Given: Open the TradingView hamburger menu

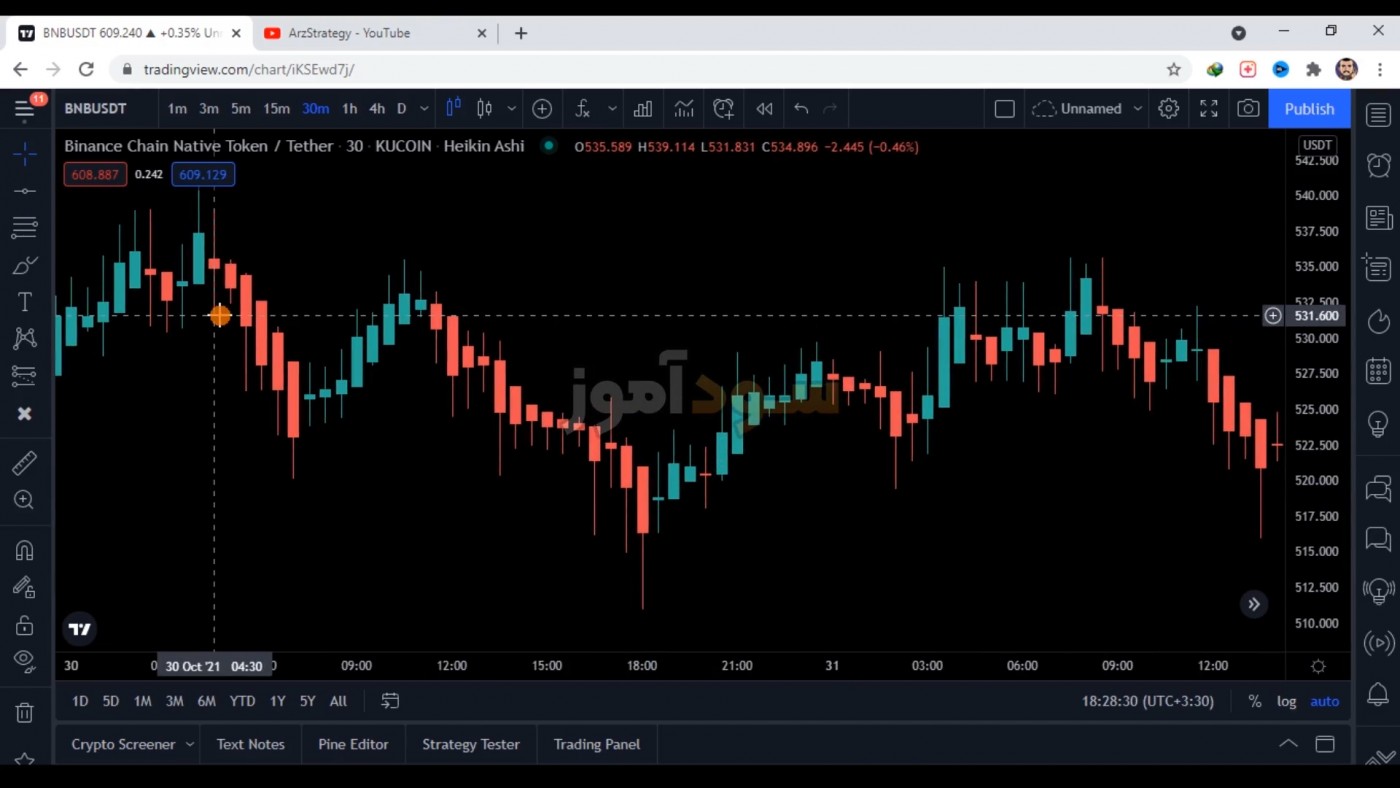Looking at the screenshot, I should click(x=25, y=109).
